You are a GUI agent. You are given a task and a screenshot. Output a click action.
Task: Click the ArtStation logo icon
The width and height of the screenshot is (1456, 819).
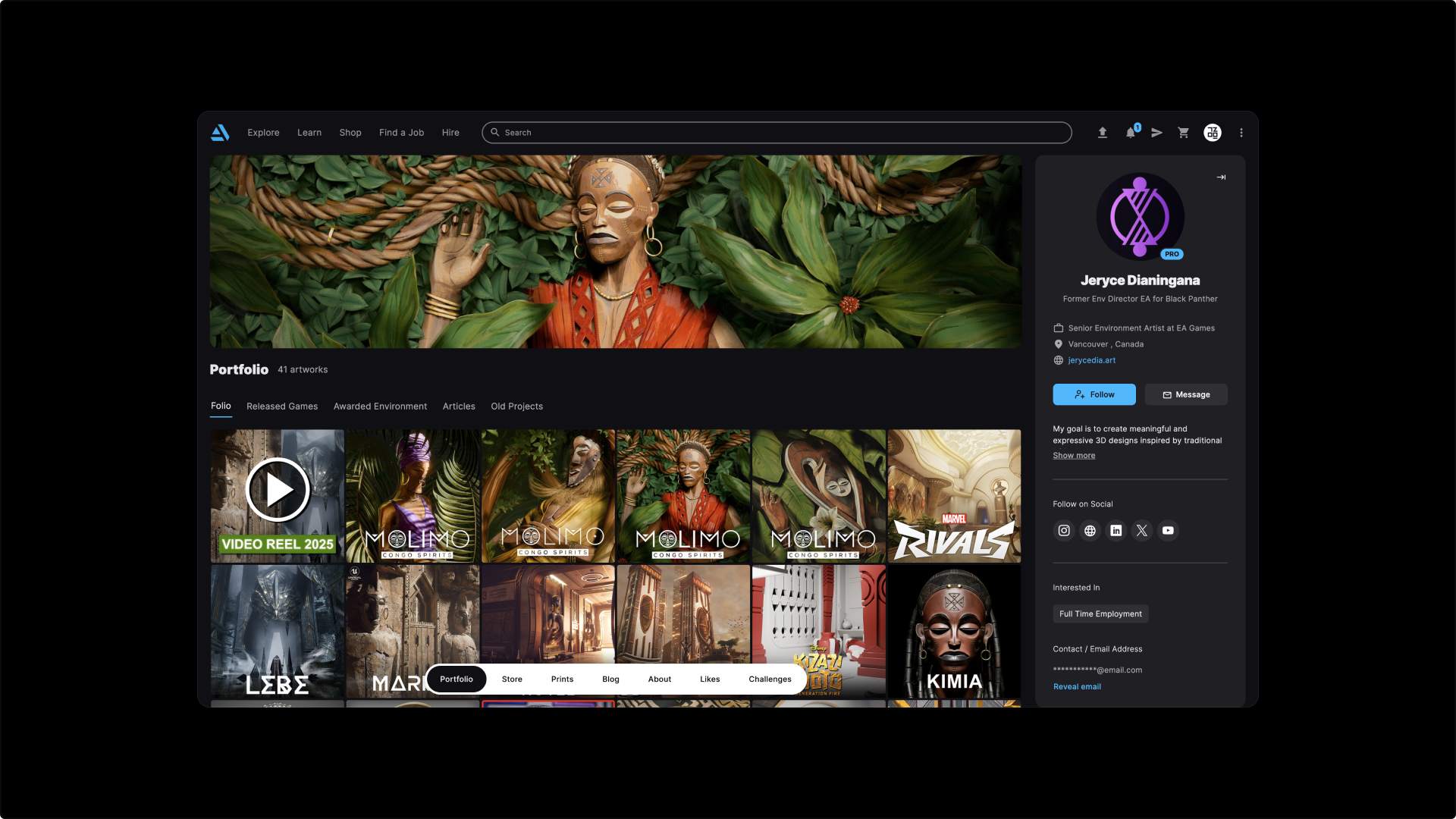(x=220, y=133)
